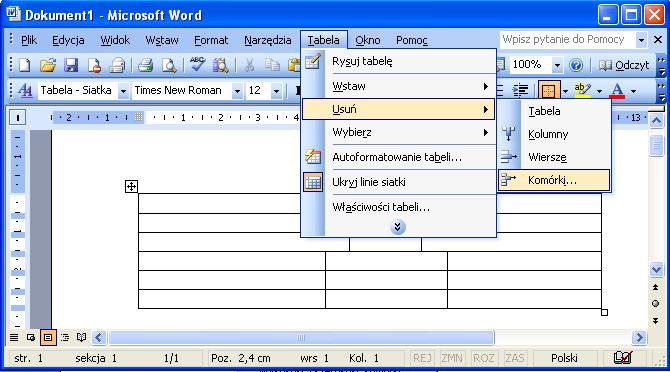Toggle REJ macro recording indicator
Image resolution: width=670 pixels, height=372 pixels.
(422, 358)
